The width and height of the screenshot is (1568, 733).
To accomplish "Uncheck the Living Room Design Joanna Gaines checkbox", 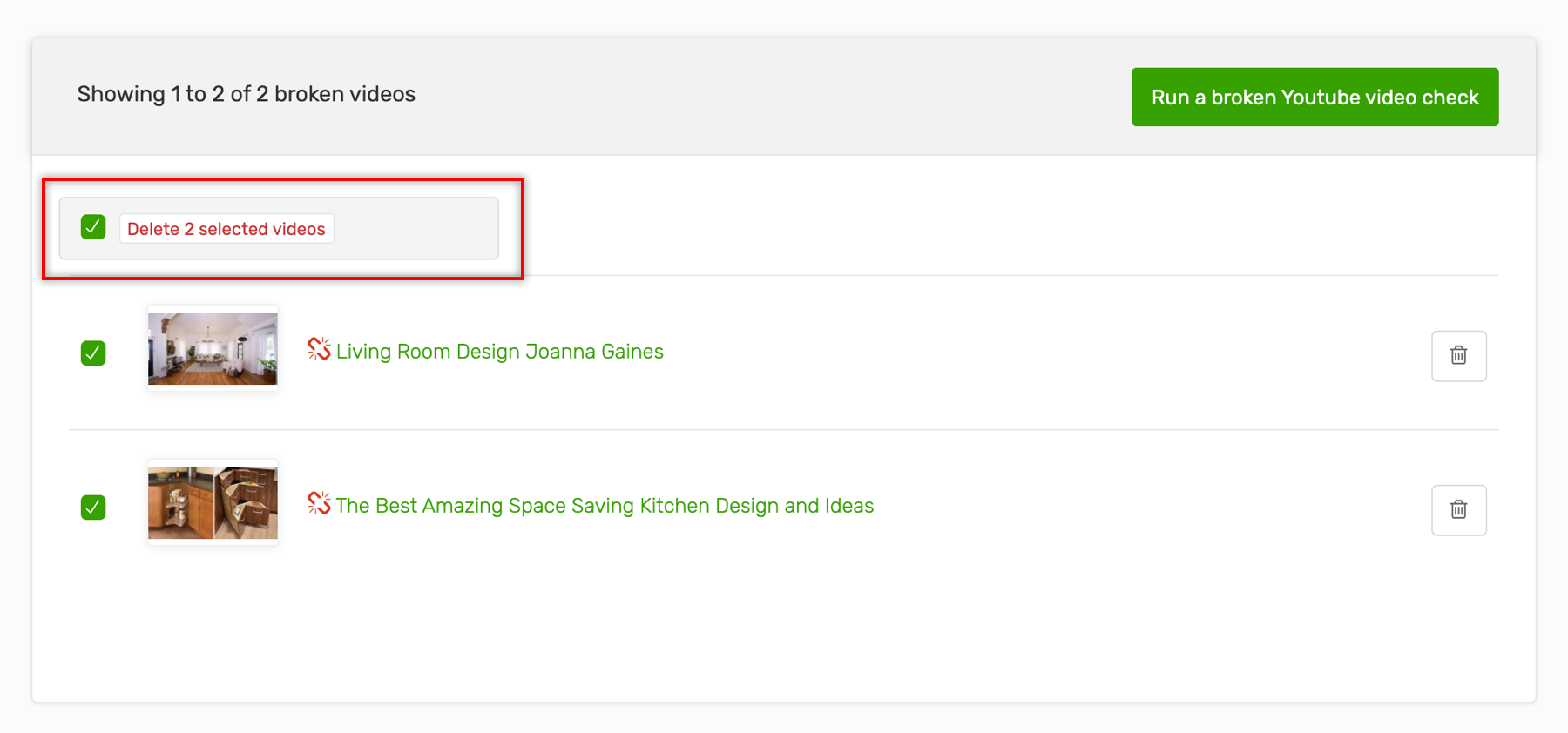I will [93, 353].
